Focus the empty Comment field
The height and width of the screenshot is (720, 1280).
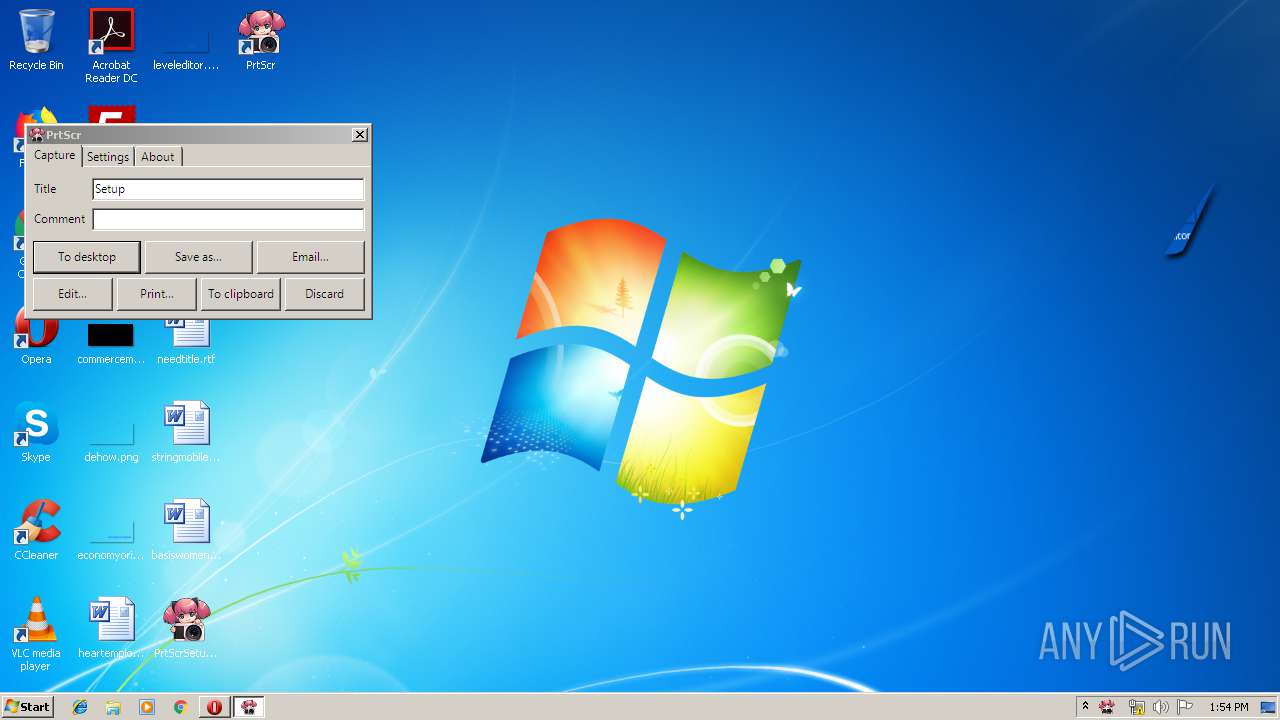228,219
